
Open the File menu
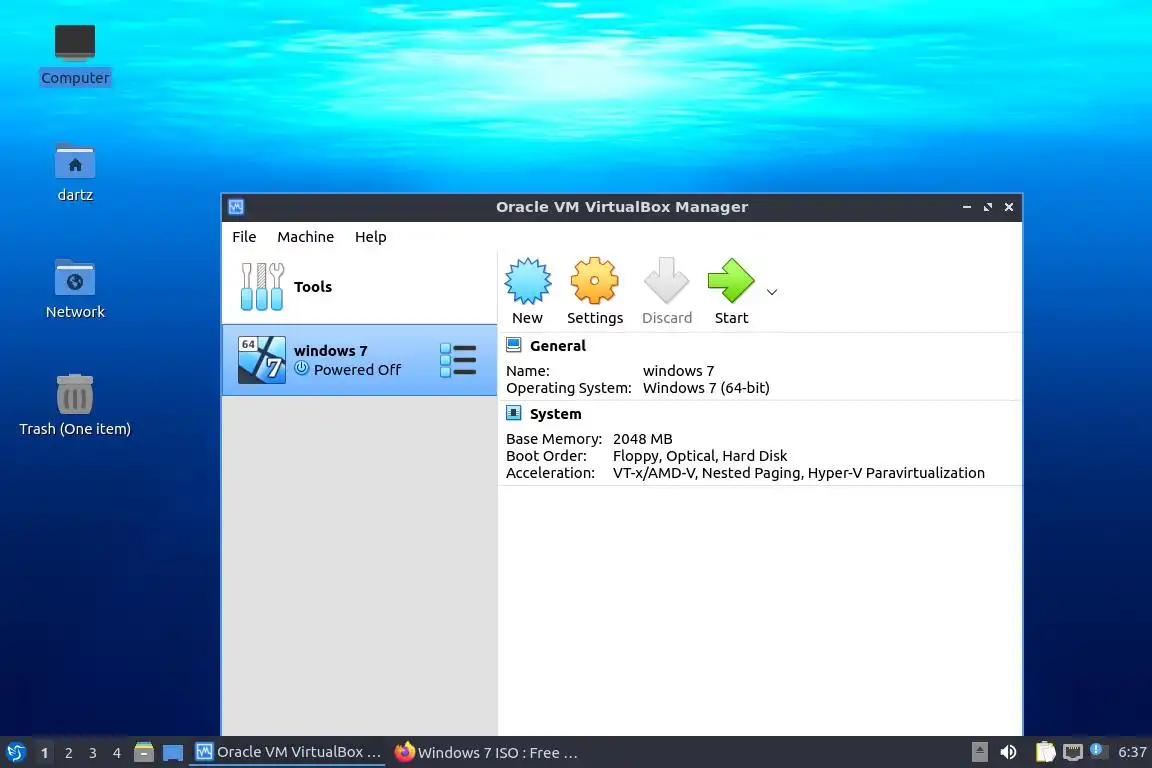coord(244,237)
